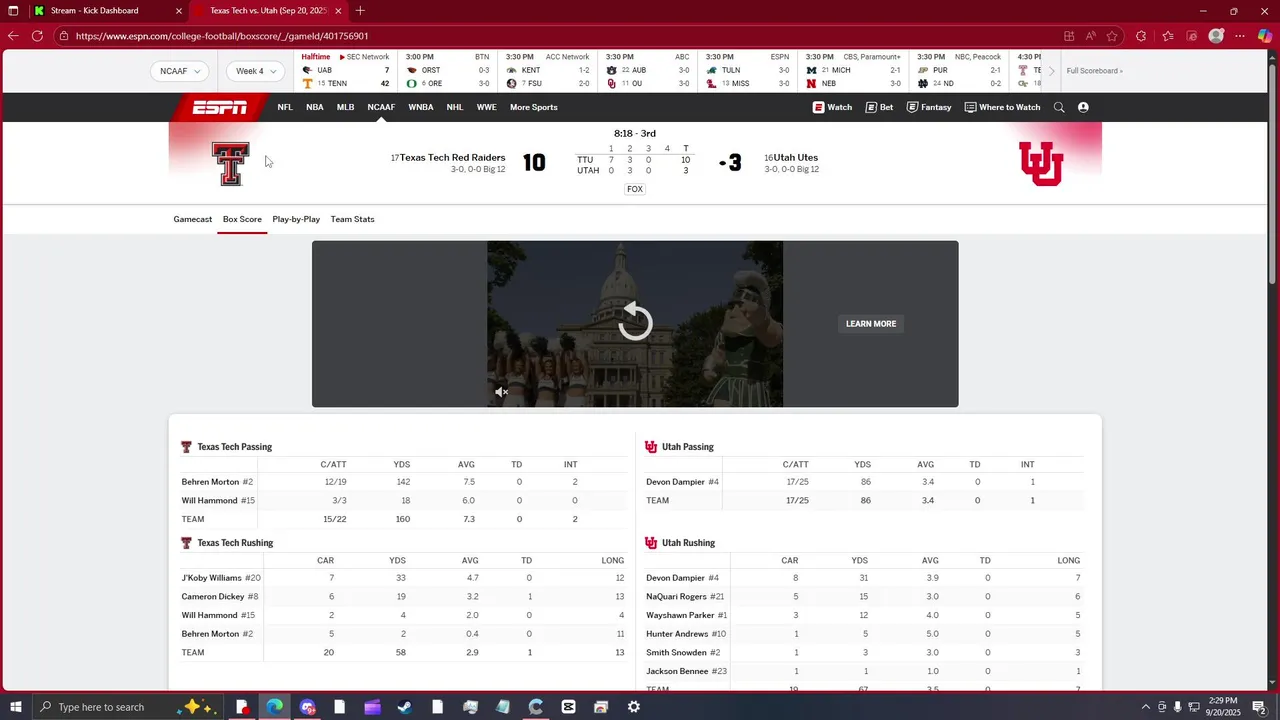Open Play-by-Play tab

(x=296, y=219)
